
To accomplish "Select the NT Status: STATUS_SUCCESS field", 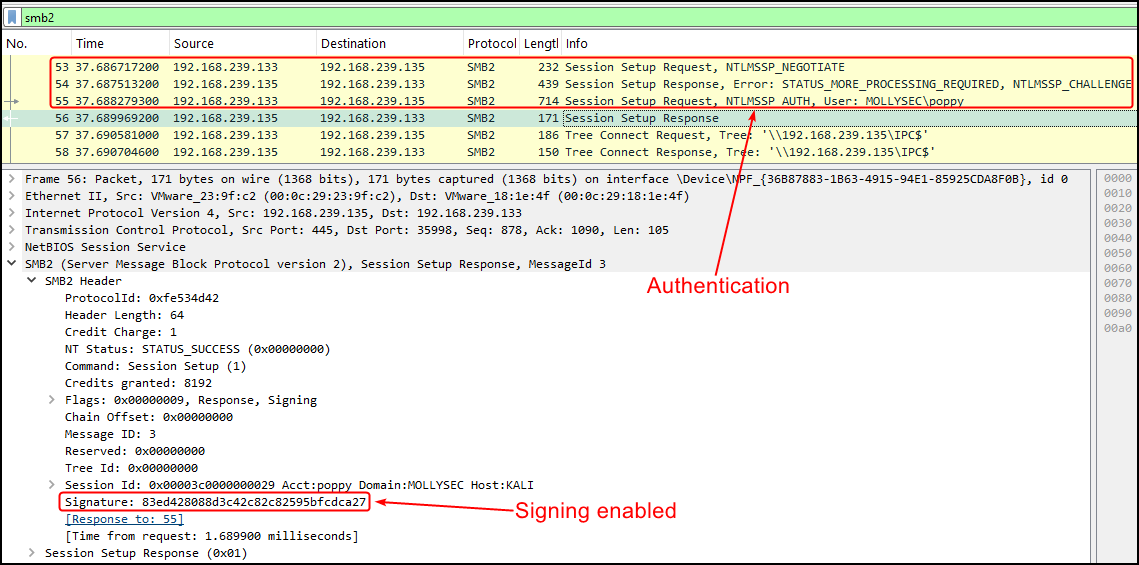I will coord(198,349).
